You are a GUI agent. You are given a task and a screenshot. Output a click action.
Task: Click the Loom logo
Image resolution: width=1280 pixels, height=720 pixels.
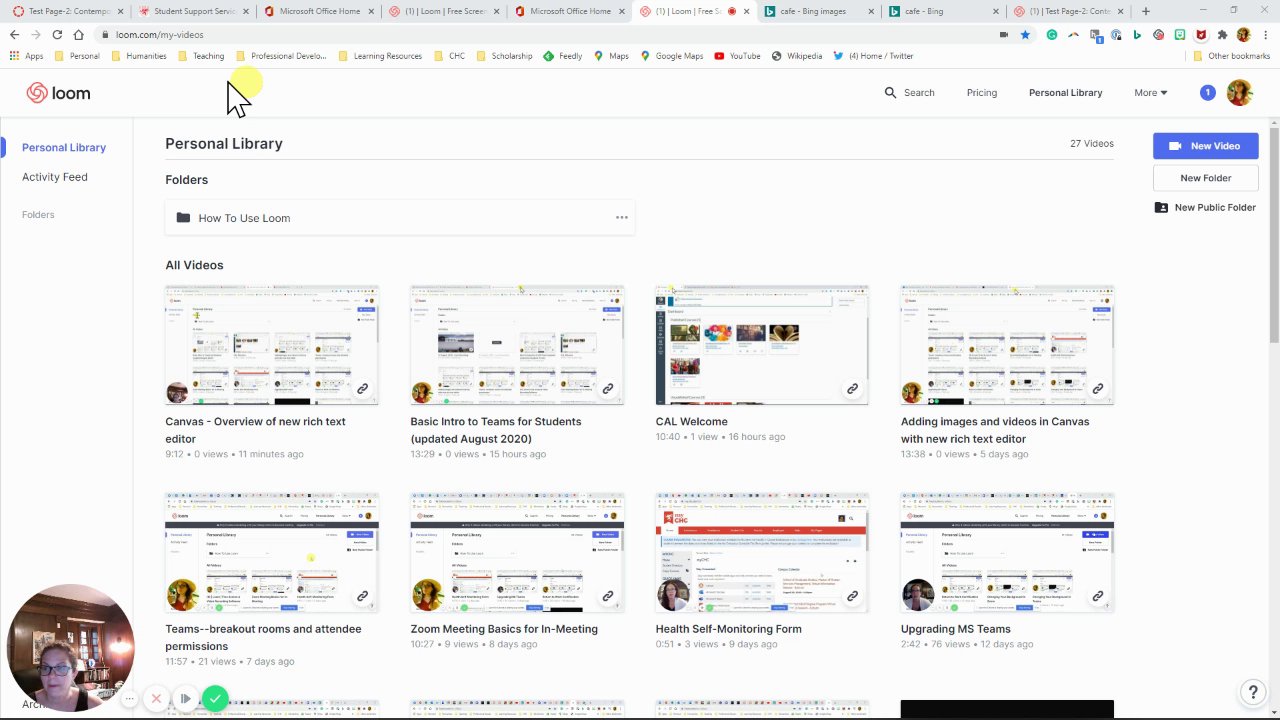click(58, 93)
